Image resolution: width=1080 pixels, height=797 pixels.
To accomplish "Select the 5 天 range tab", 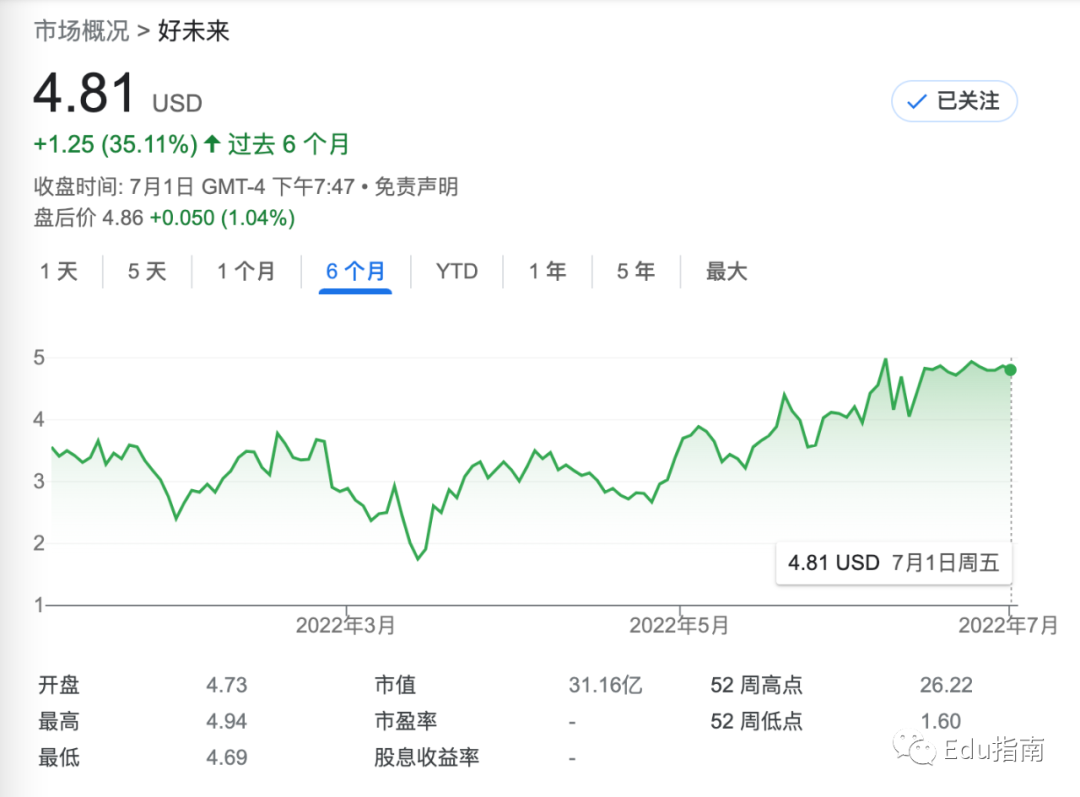I will click(147, 271).
